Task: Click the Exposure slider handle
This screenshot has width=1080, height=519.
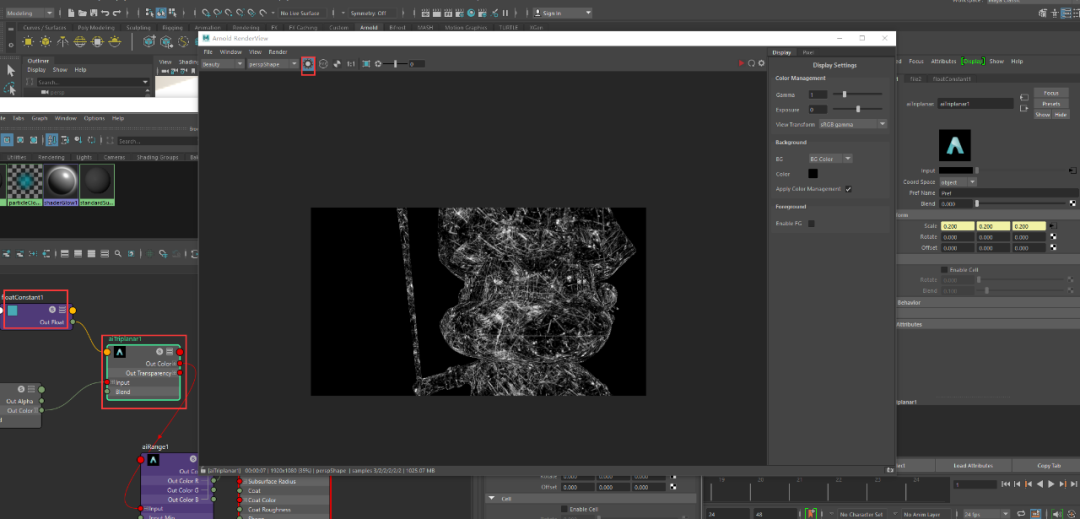Action: pos(858,109)
